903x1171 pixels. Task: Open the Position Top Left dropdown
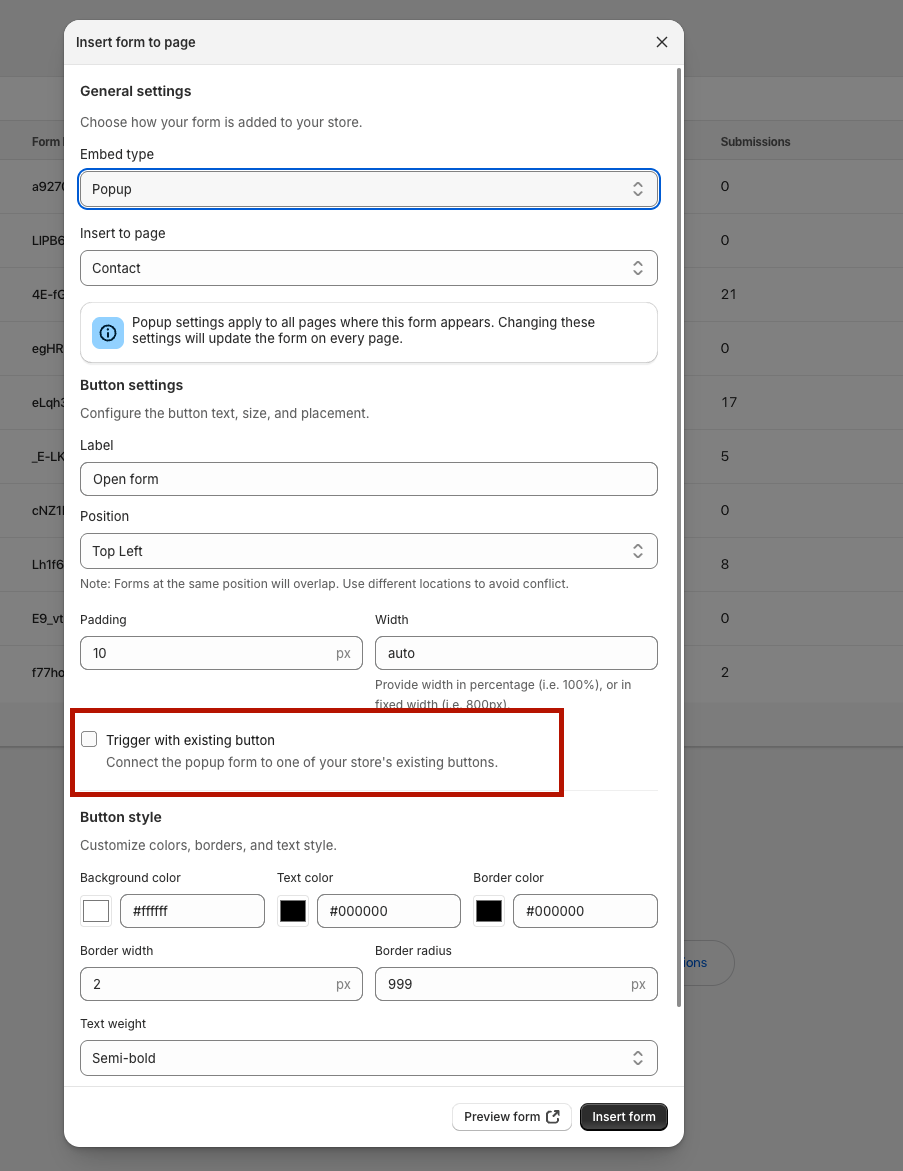[369, 551]
